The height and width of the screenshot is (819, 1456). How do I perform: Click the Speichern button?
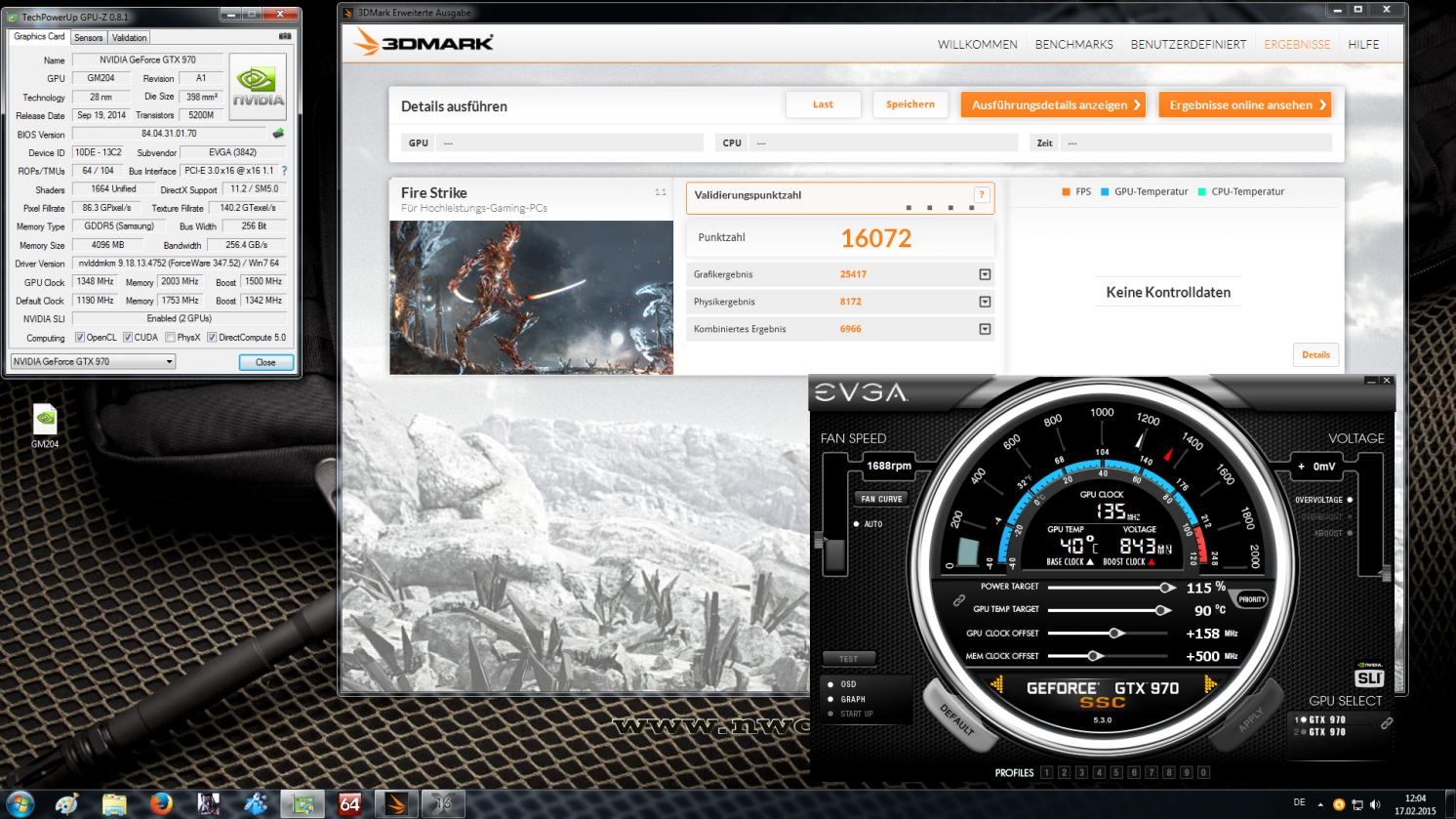tap(910, 104)
